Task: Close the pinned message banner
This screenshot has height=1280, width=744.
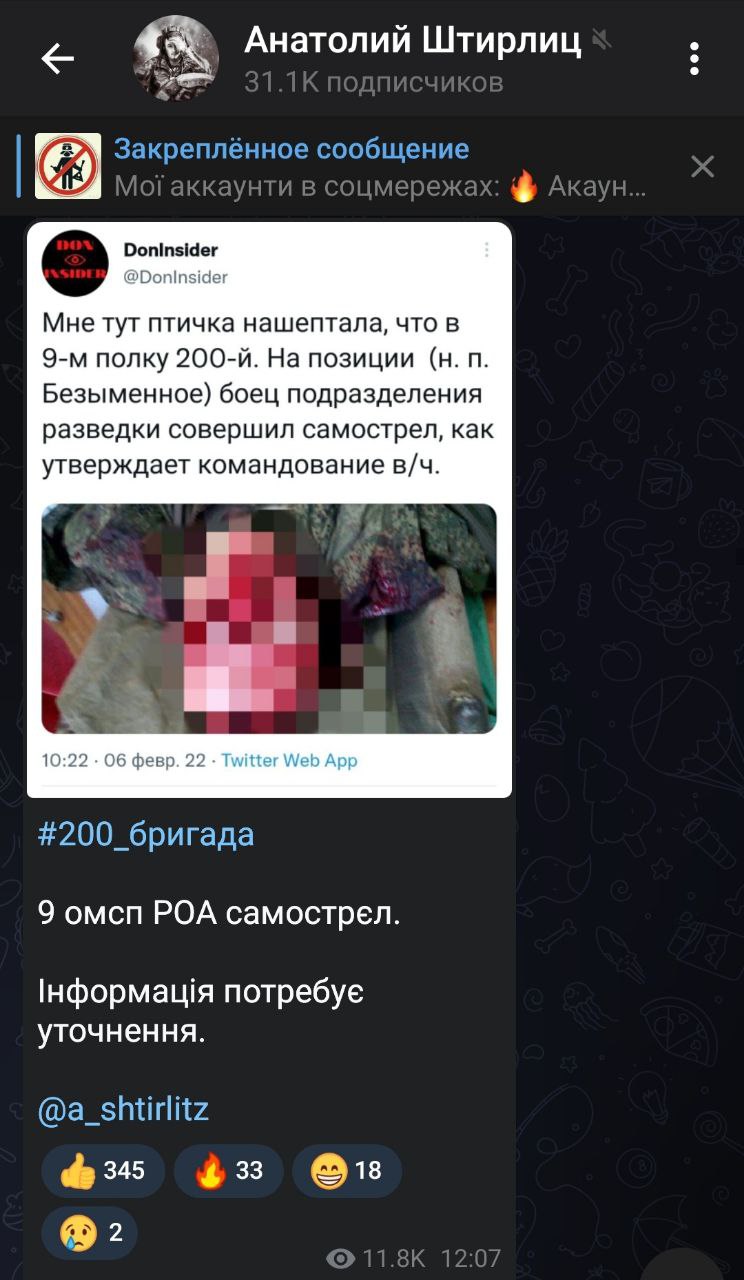Action: [x=703, y=166]
